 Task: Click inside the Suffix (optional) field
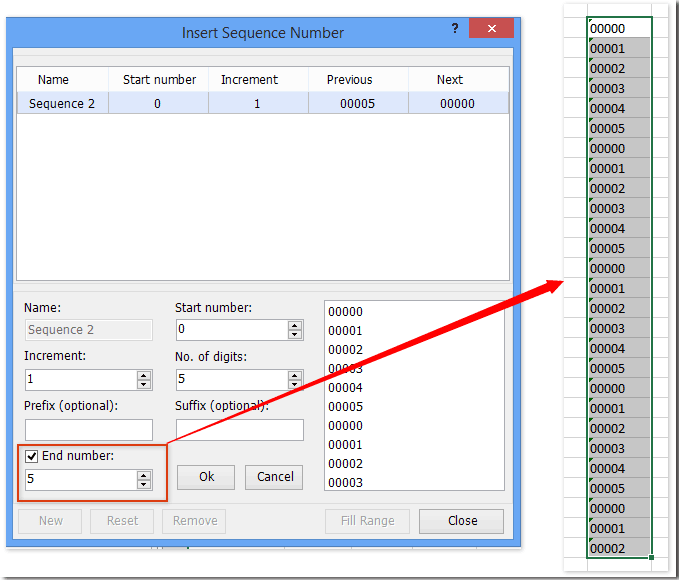(x=239, y=430)
